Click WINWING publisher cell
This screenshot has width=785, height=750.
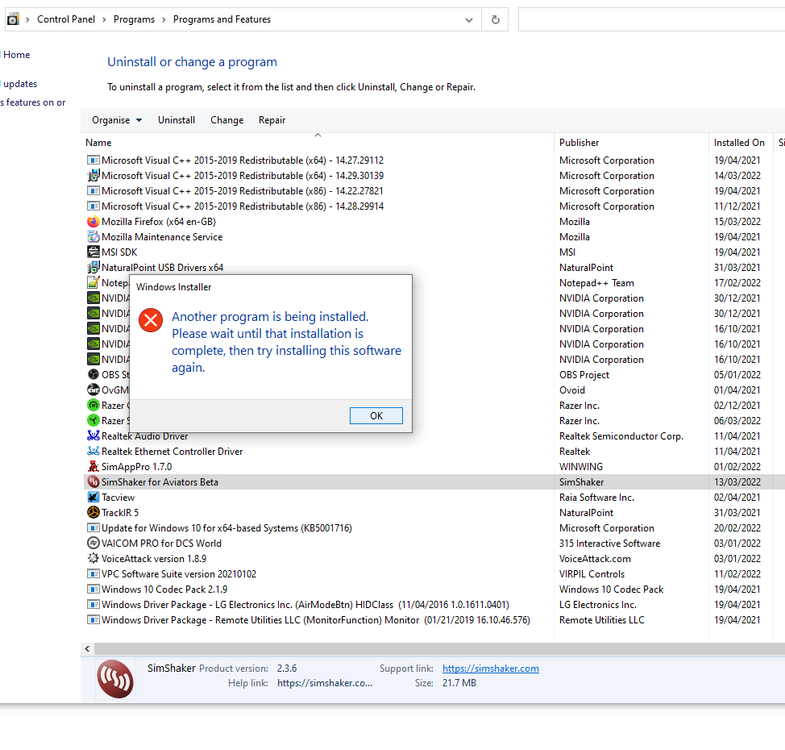(x=581, y=467)
